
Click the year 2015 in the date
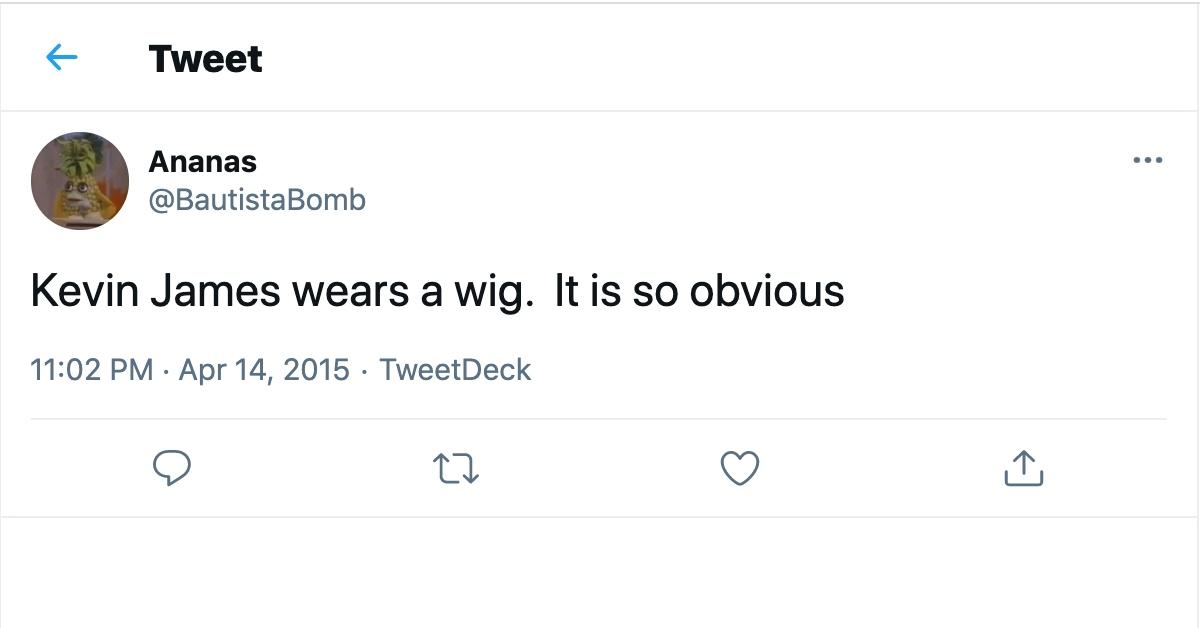316,370
